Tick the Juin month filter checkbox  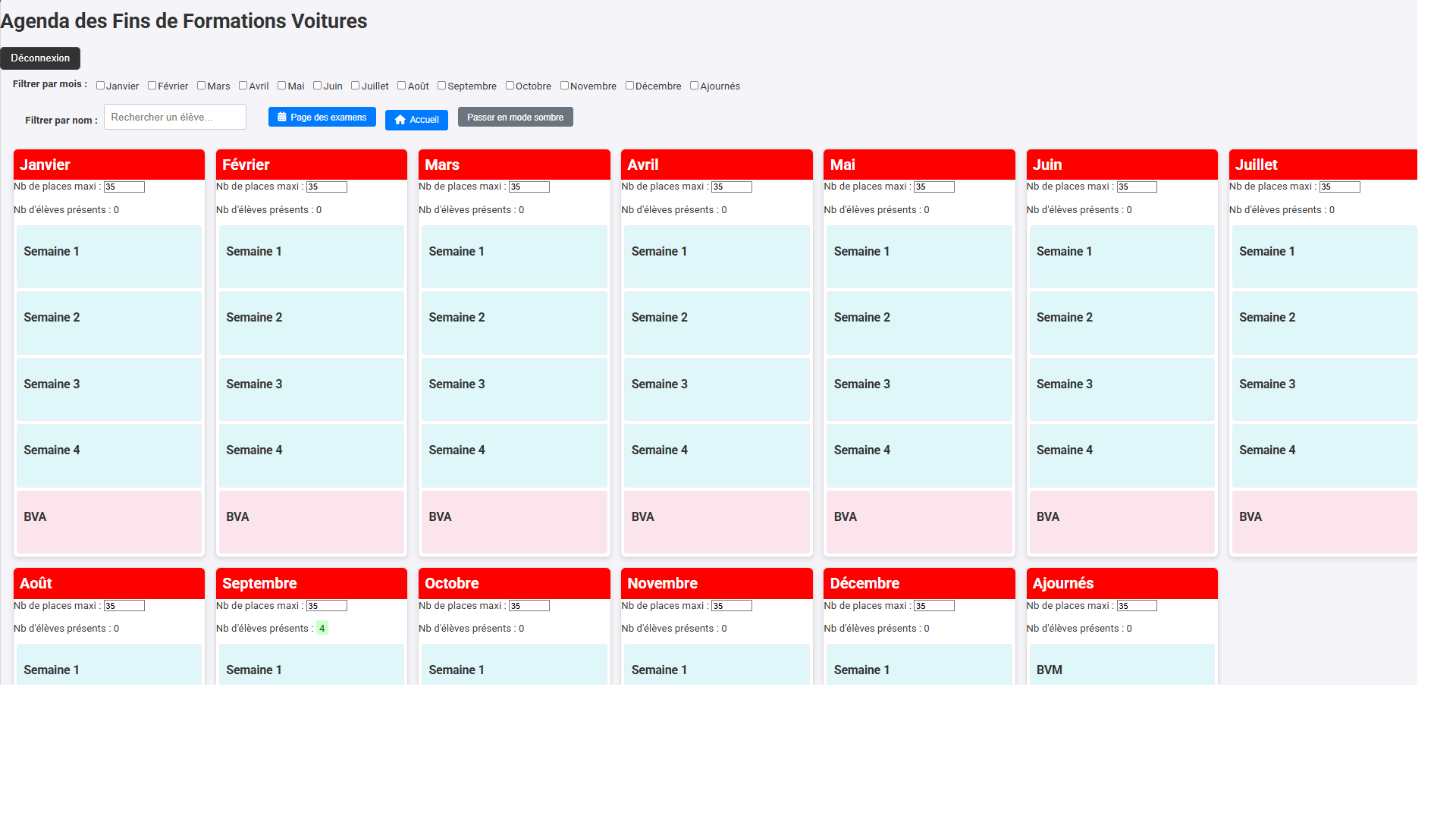point(317,86)
